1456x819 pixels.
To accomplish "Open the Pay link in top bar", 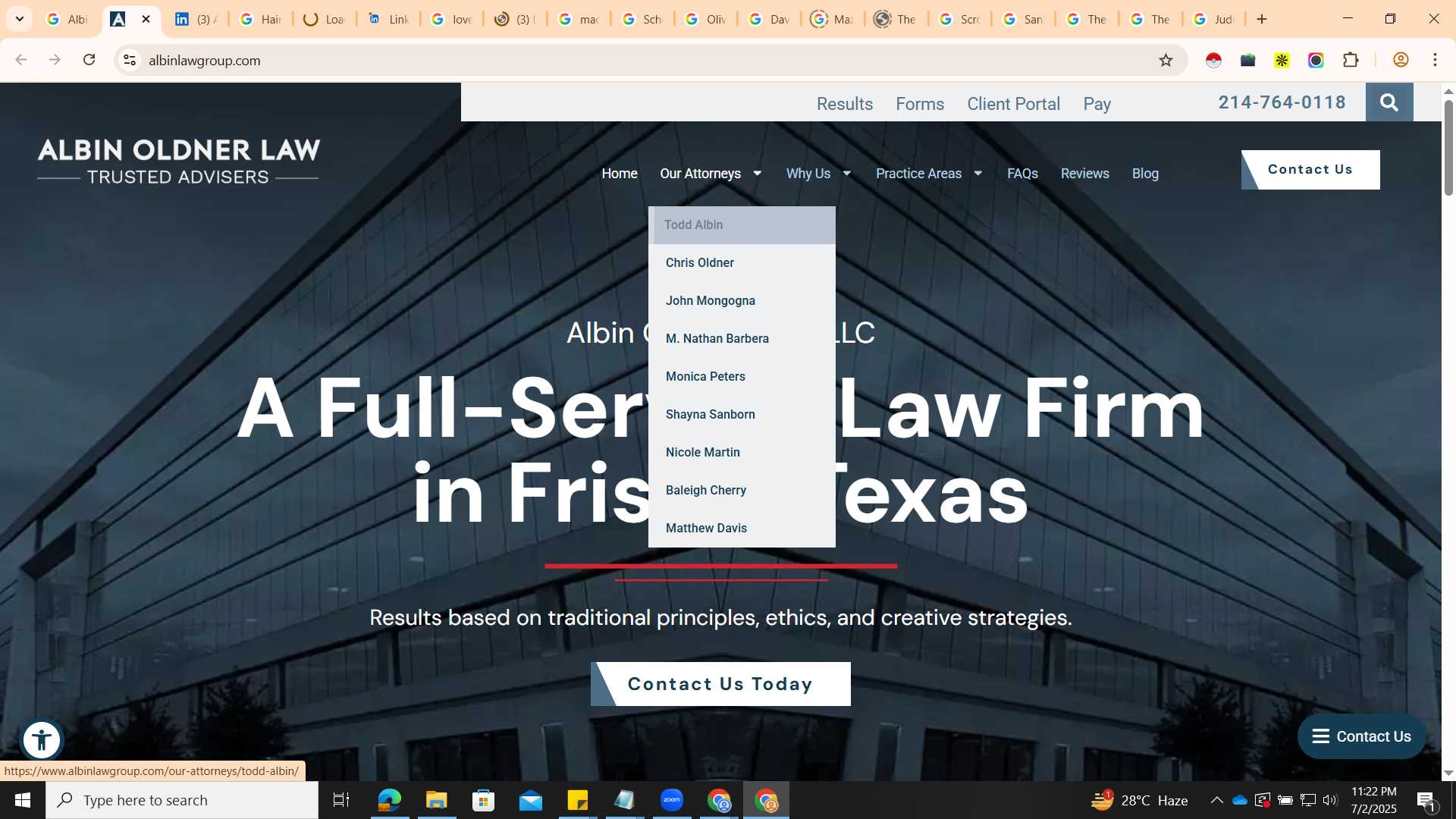I will tap(1097, 104).
